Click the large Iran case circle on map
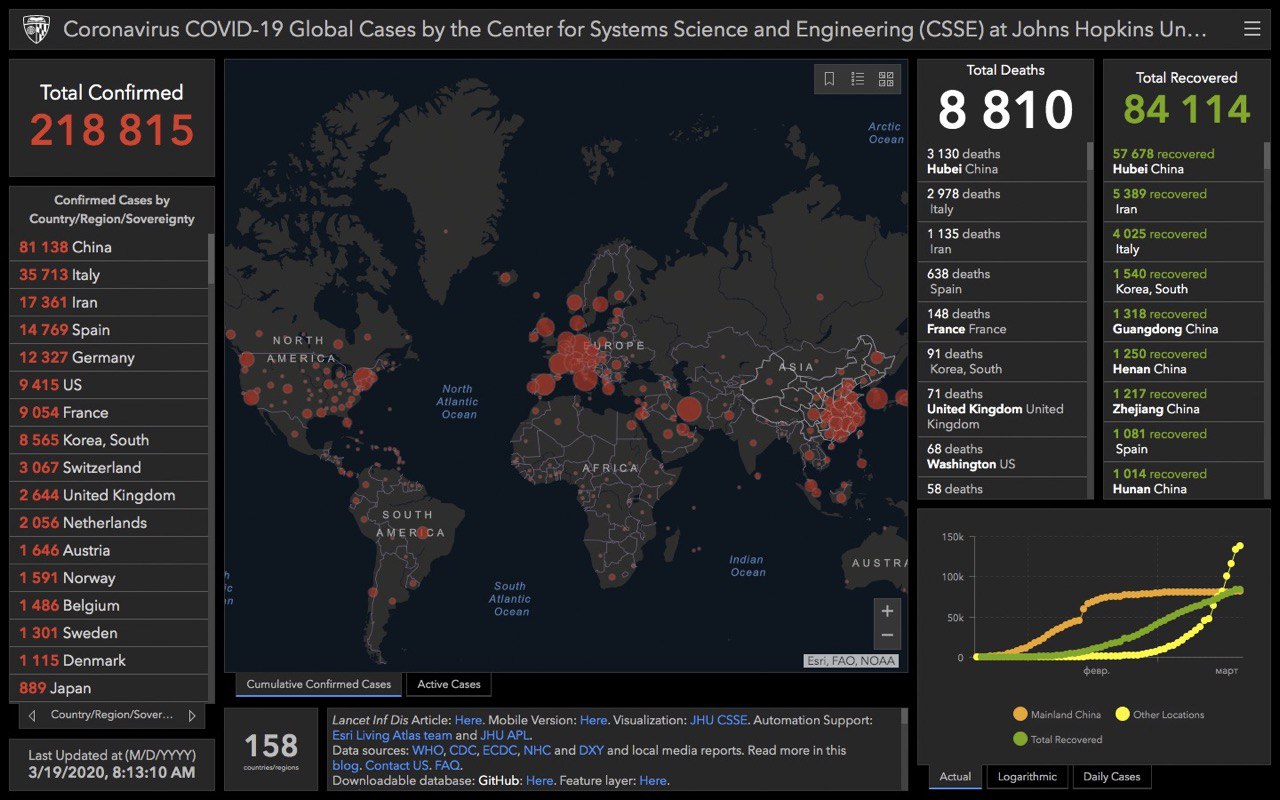 689,408
